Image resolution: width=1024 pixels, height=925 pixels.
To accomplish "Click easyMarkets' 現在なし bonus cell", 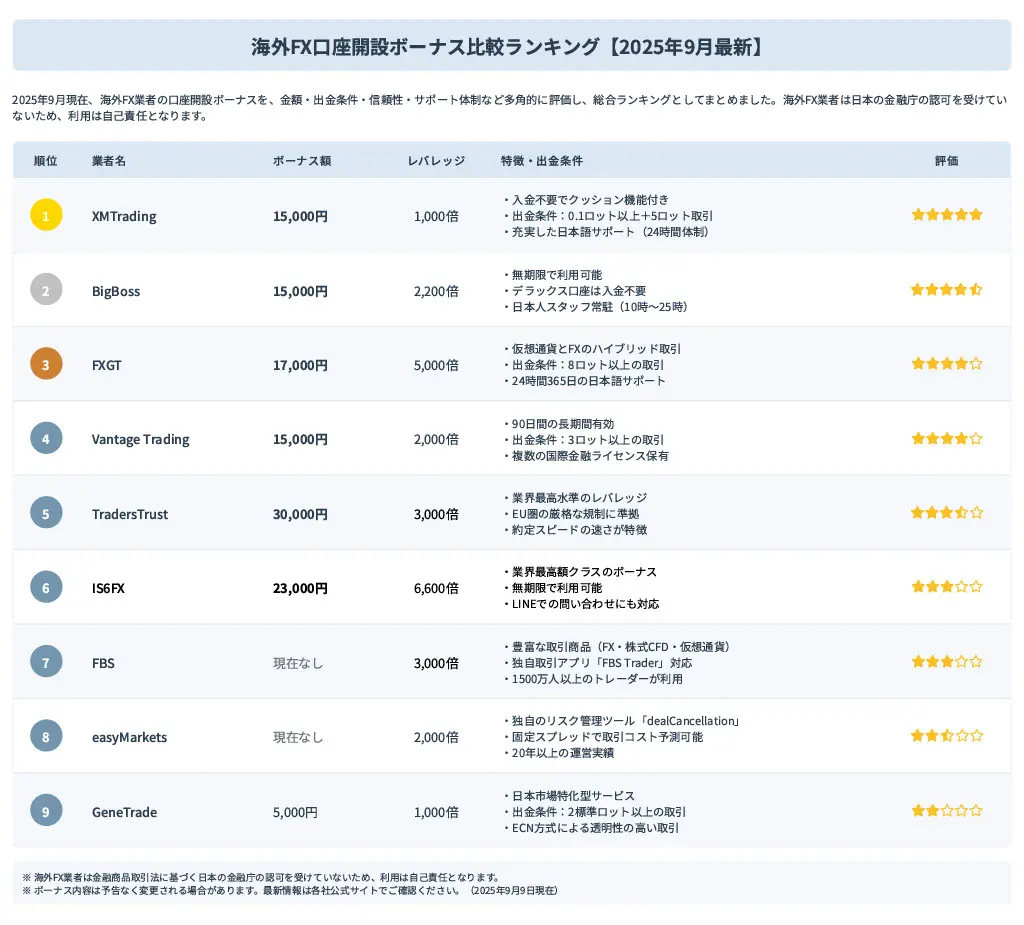I will pyautogui.click(x=298, y=738).
